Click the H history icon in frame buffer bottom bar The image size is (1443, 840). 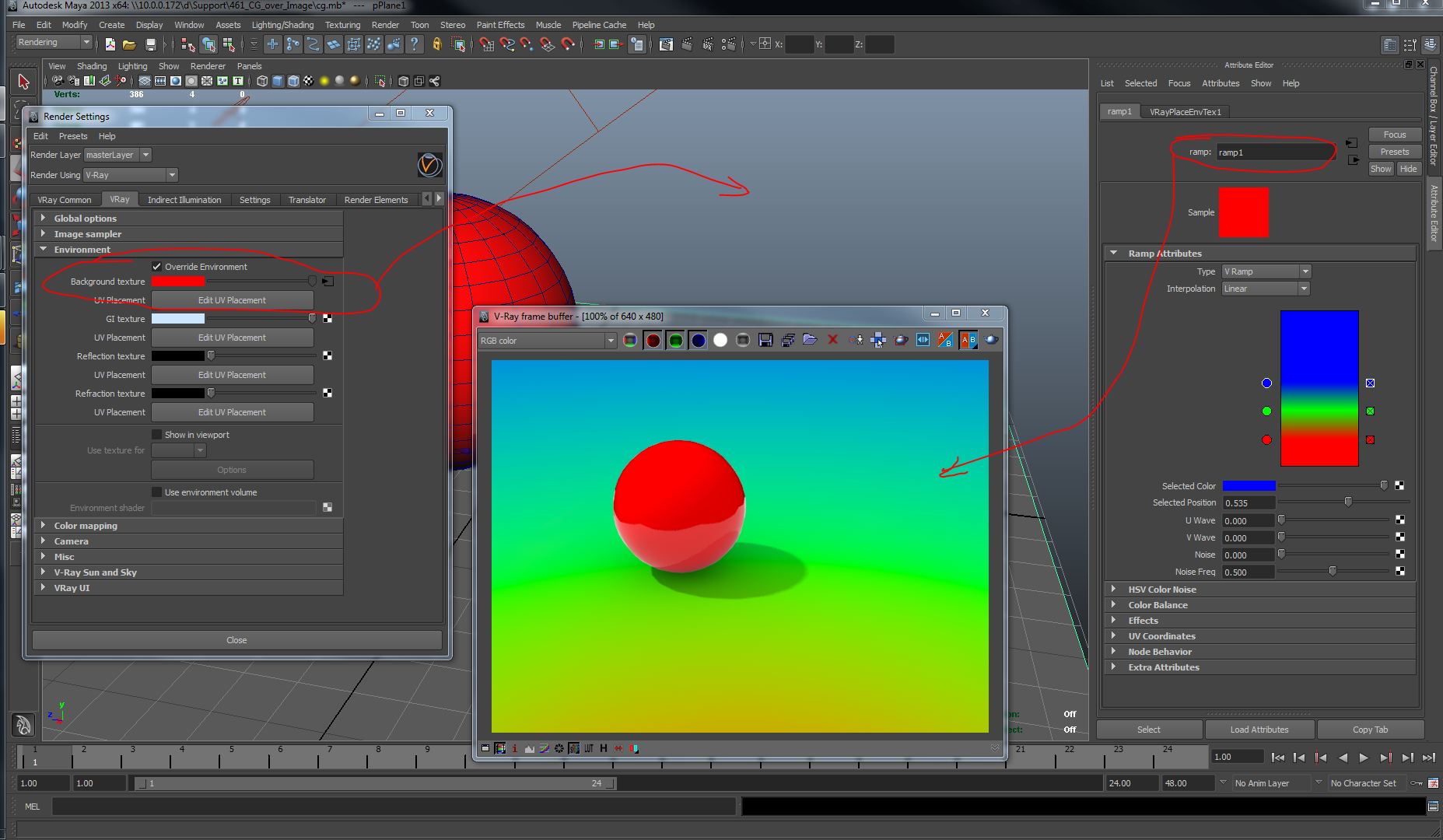coord(603,748)
